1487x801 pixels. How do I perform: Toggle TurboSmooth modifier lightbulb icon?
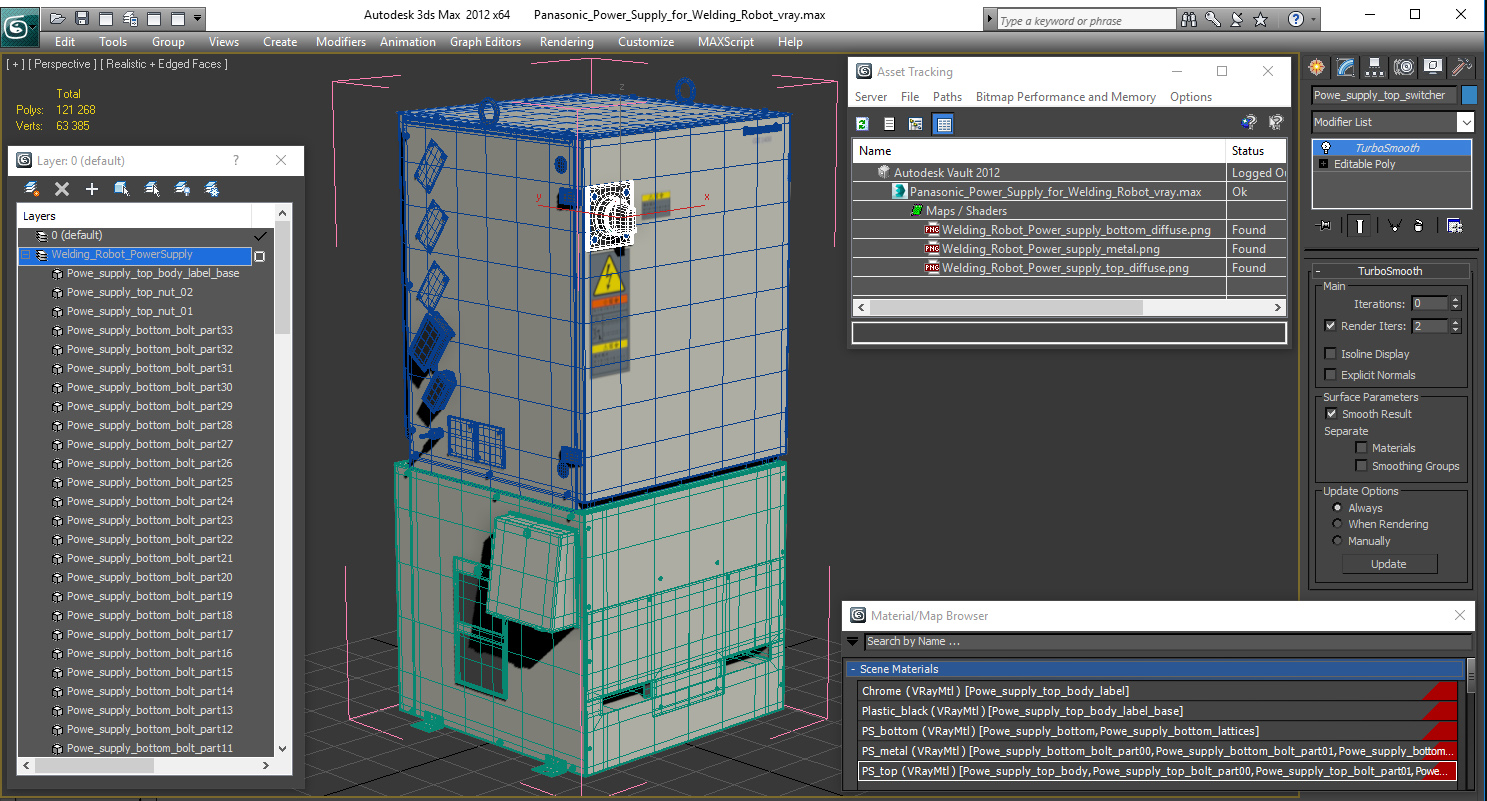pos(1326,147)
